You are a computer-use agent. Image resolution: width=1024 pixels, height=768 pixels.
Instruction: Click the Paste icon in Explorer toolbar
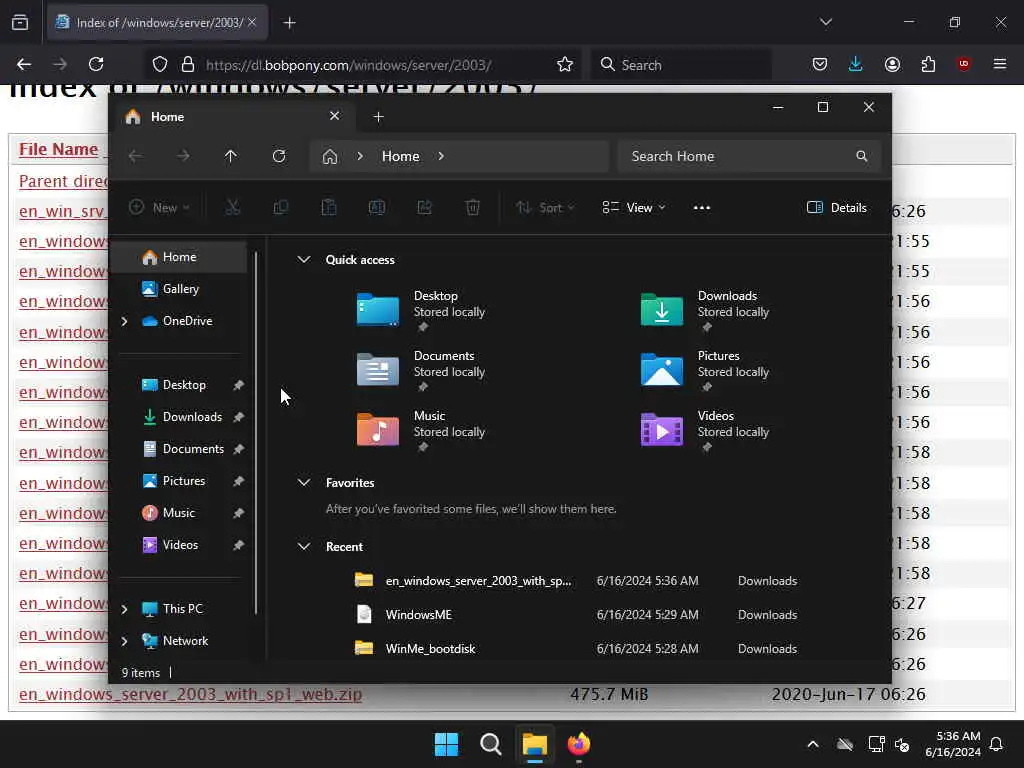coord(328,208)
